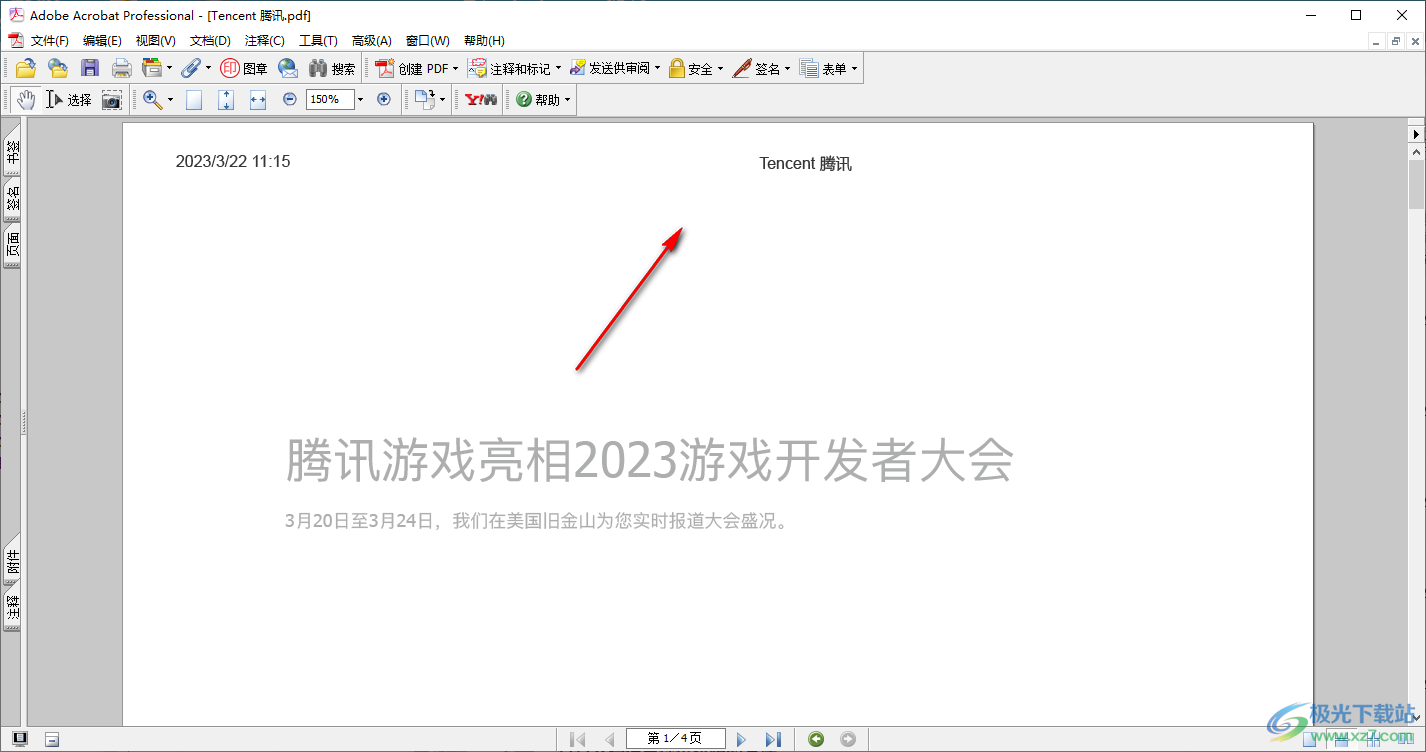Click the 图章 stamp tool
The image size is (1426, 752).
tap(244, 68)
